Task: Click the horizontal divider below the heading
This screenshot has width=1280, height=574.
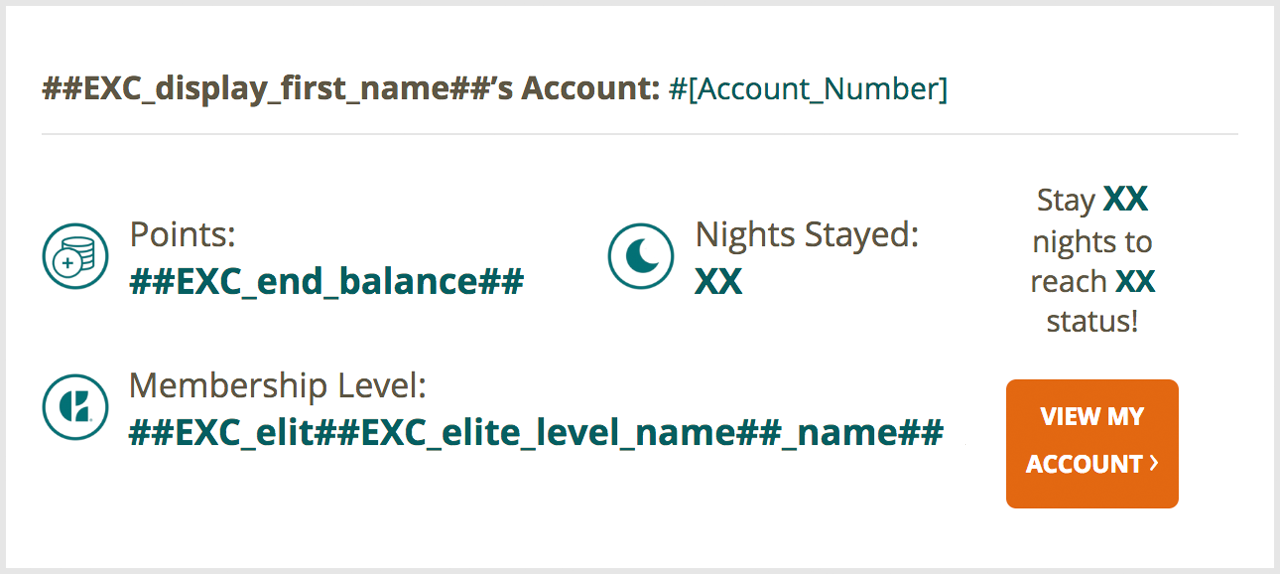Action: (640, 134)
